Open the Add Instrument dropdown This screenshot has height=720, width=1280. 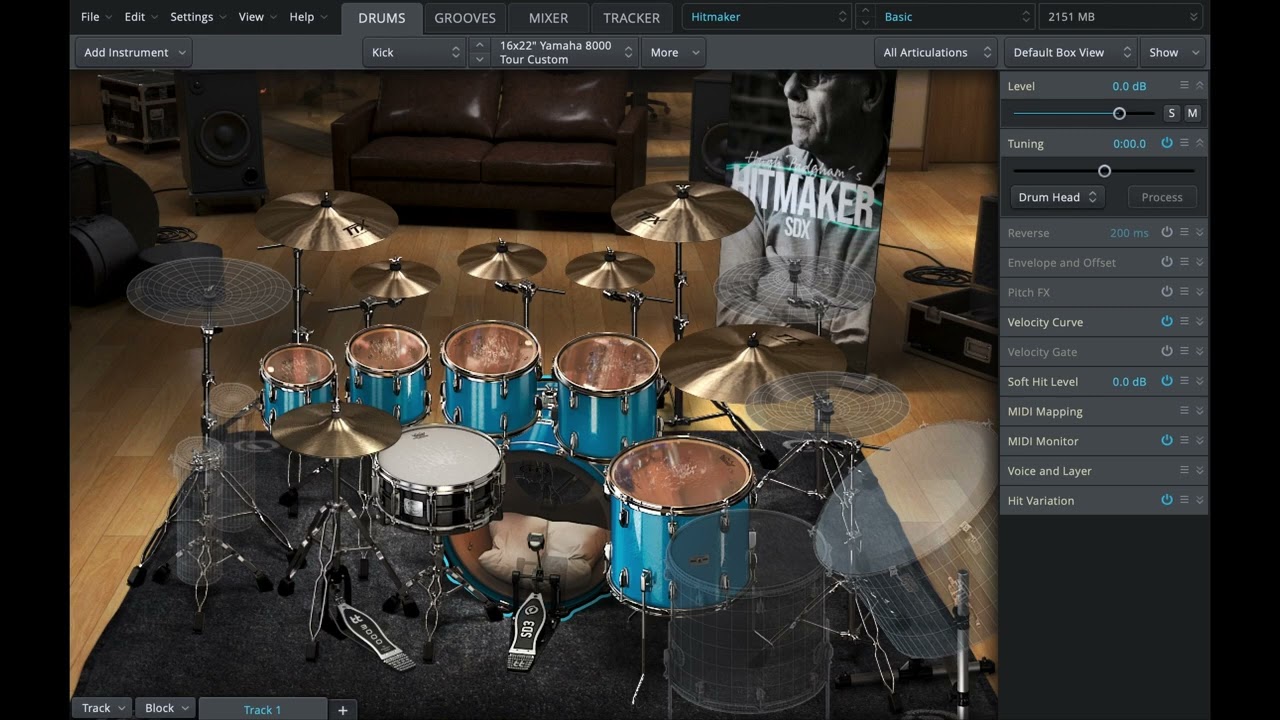[134, 52]
